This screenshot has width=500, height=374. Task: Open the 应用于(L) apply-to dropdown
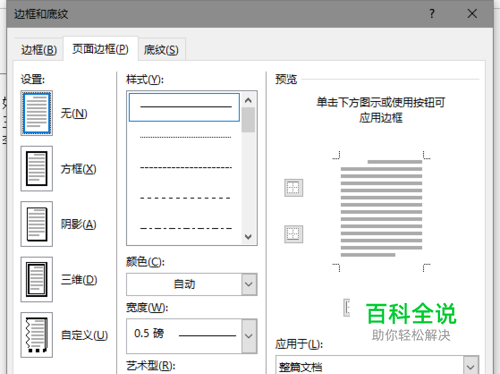coord(471,366)
